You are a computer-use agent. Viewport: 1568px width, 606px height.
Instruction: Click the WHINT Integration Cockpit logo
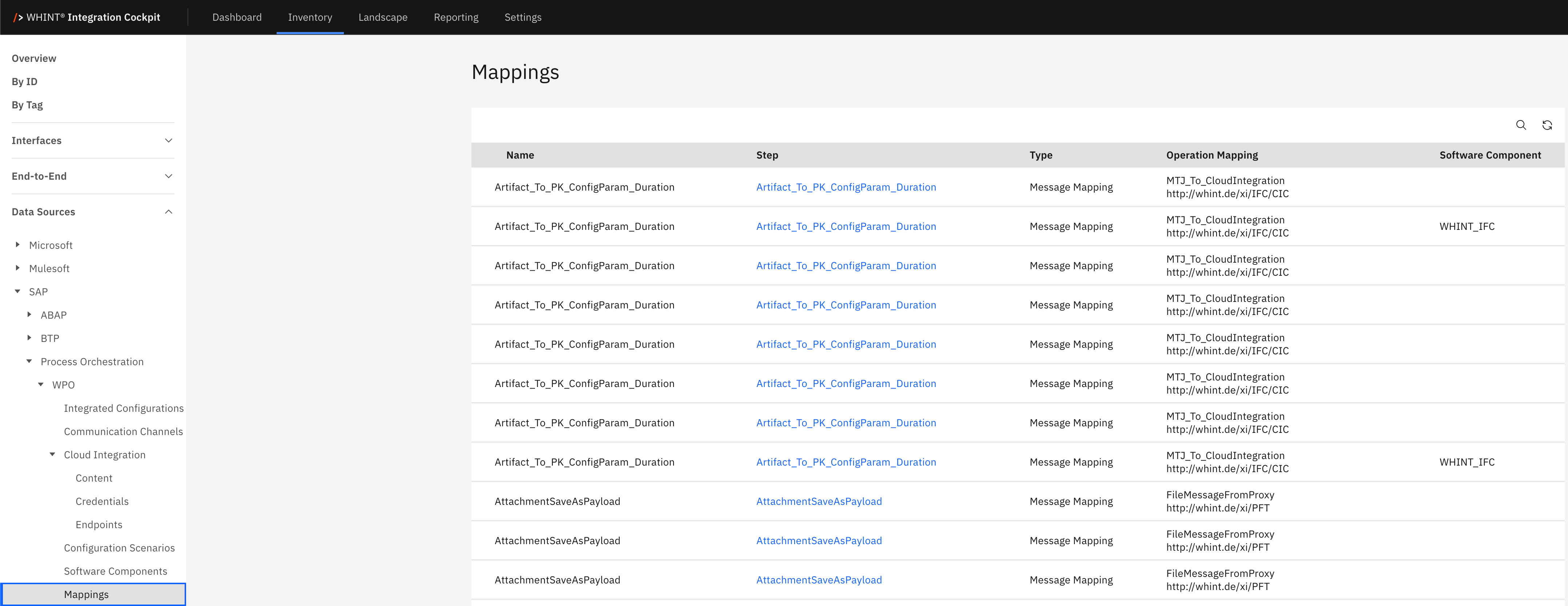(87, 17)
